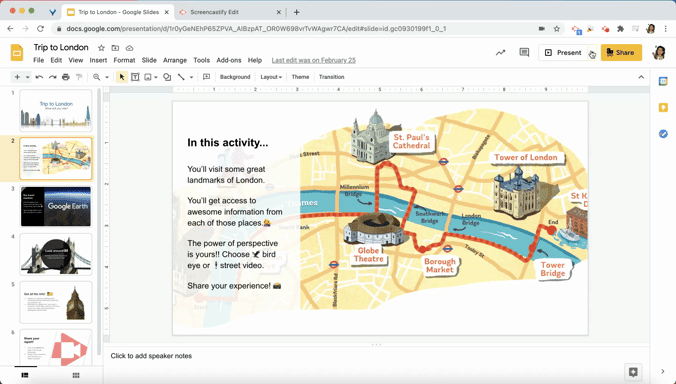Image resolution: width=676 pixels, height=384 pixels.
Task: Open the zoom level dropdown arrow
Action: coord(107,77)
